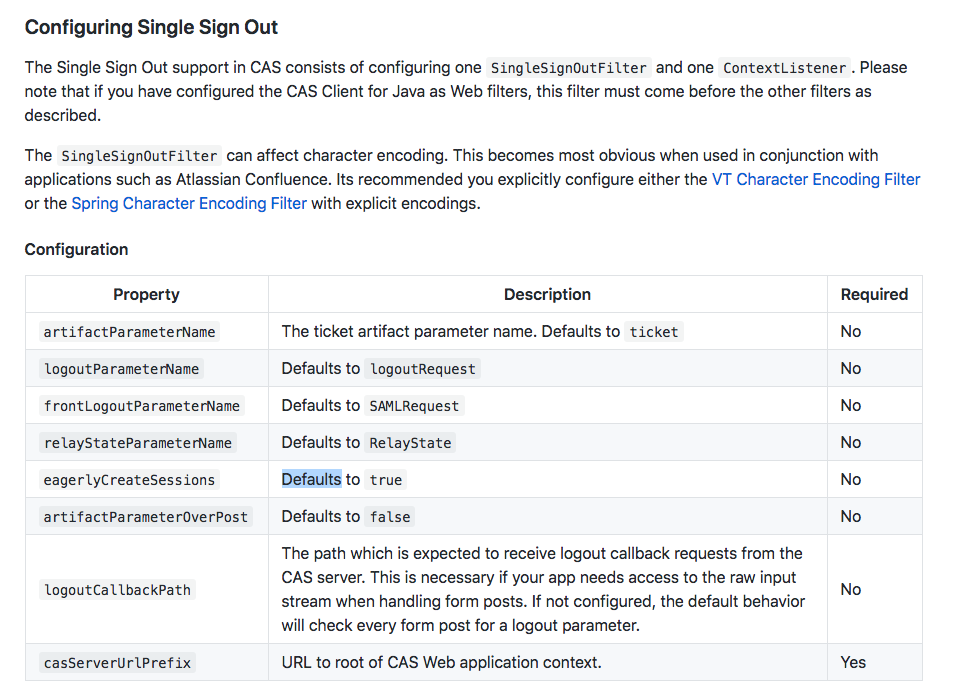Viewport: 959px width, 699px height.
Task: Click the relayStateParameterName property code
Action: point(137,443)
